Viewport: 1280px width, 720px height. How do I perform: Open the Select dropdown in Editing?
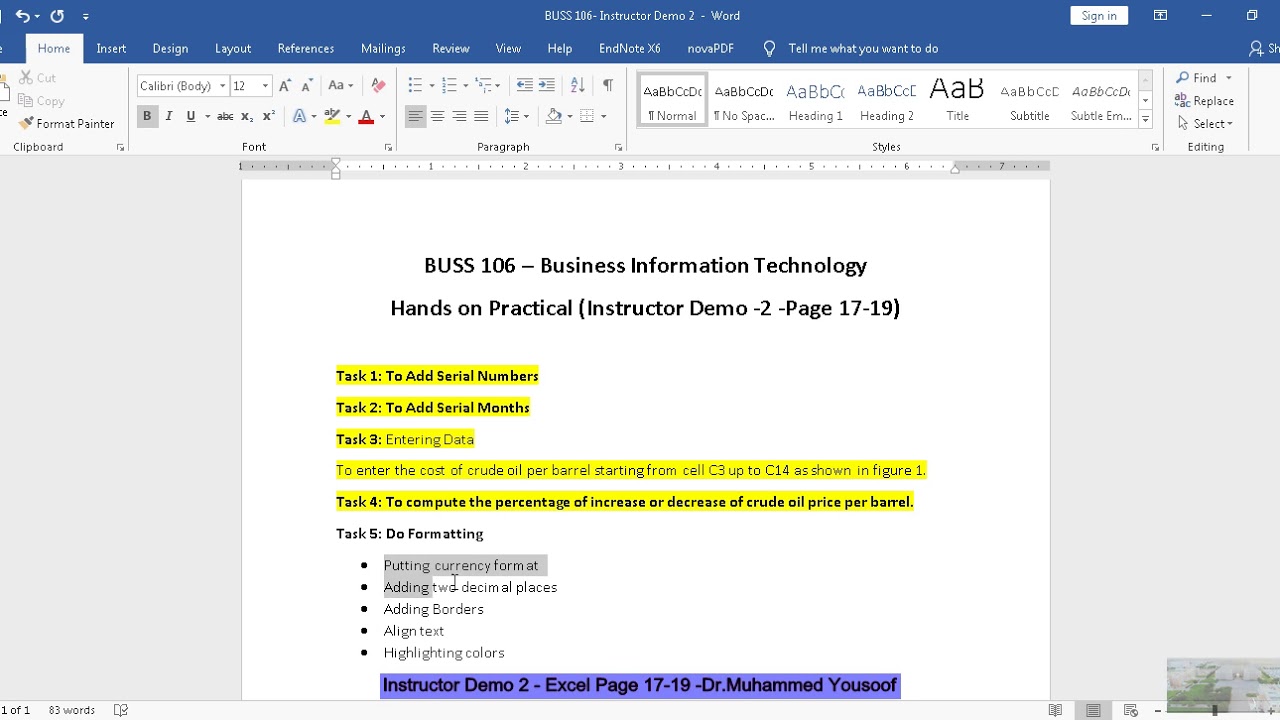(x=1205, y=124)
